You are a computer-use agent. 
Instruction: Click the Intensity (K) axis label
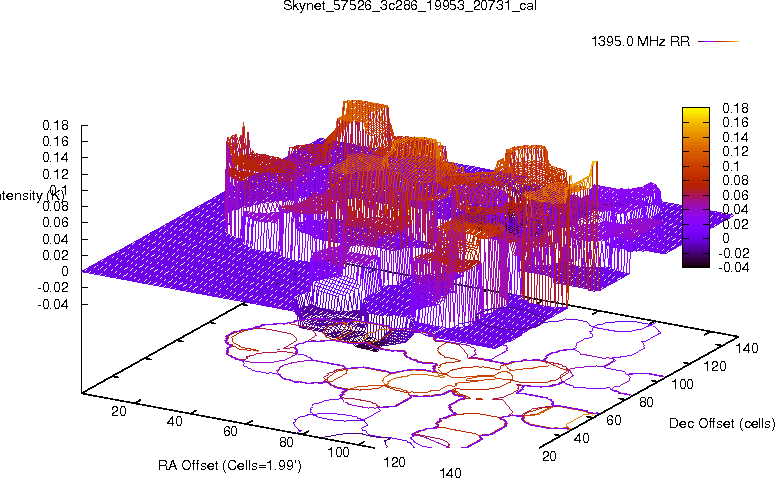tap(32, 195)
